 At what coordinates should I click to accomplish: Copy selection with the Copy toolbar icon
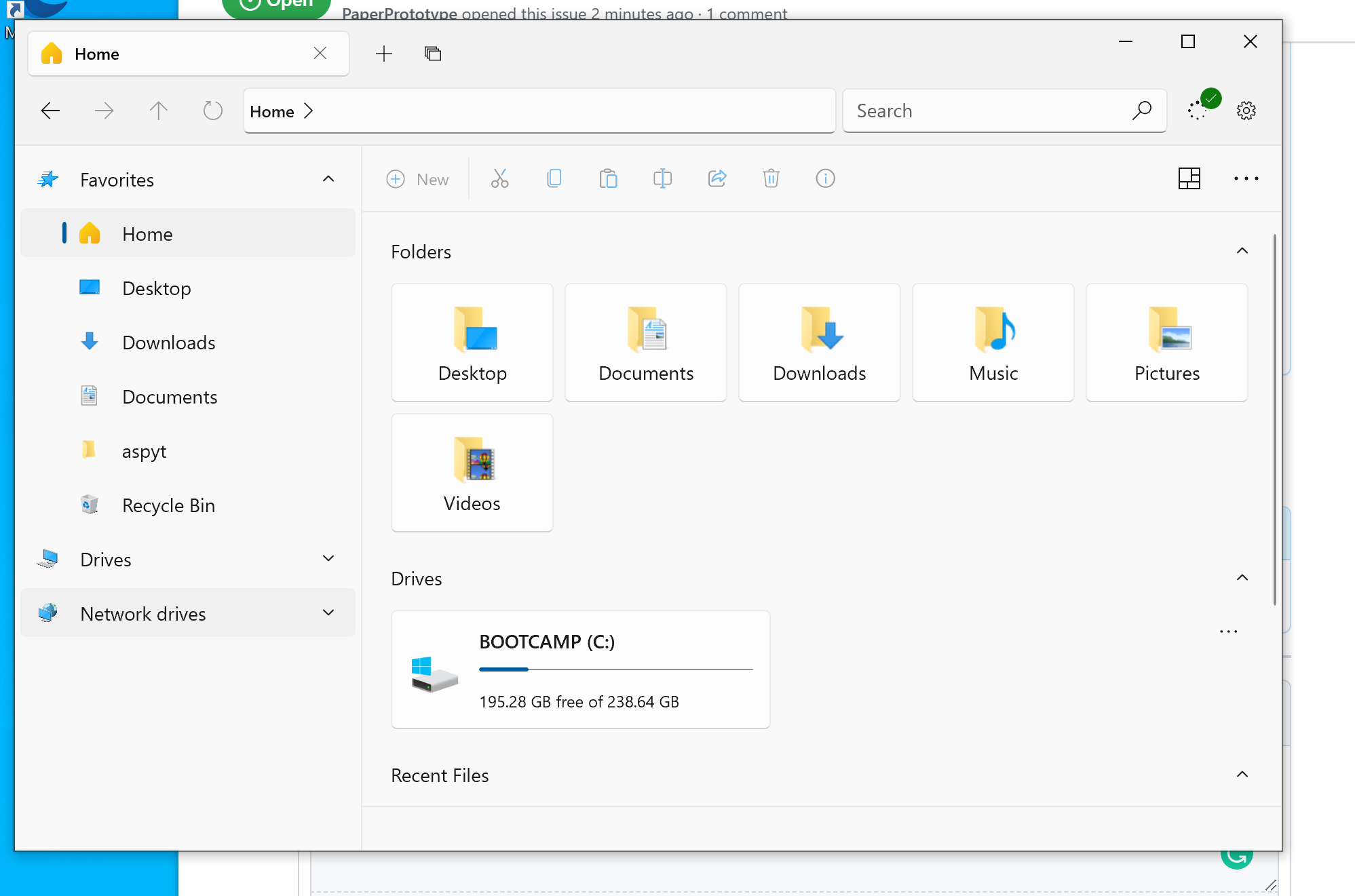pyautogui.click(x=554, y=178)
